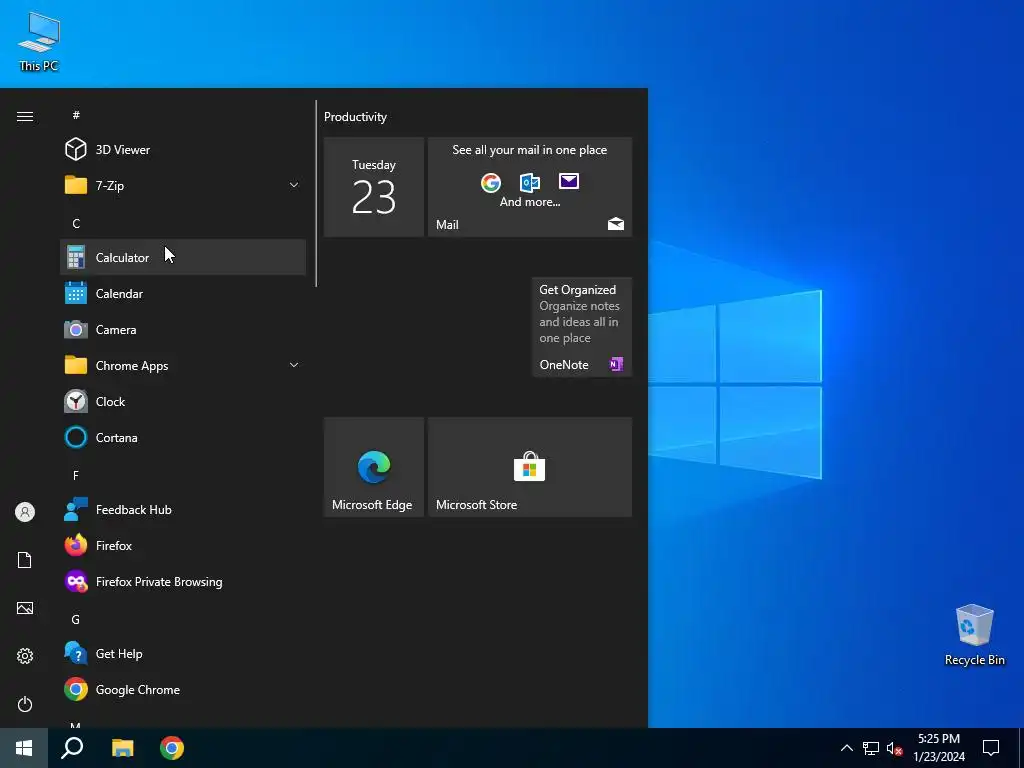Expand the Chrome Apps folder arrow
The width and height of the screenshot is (1024, 768).
pos(294,365)
